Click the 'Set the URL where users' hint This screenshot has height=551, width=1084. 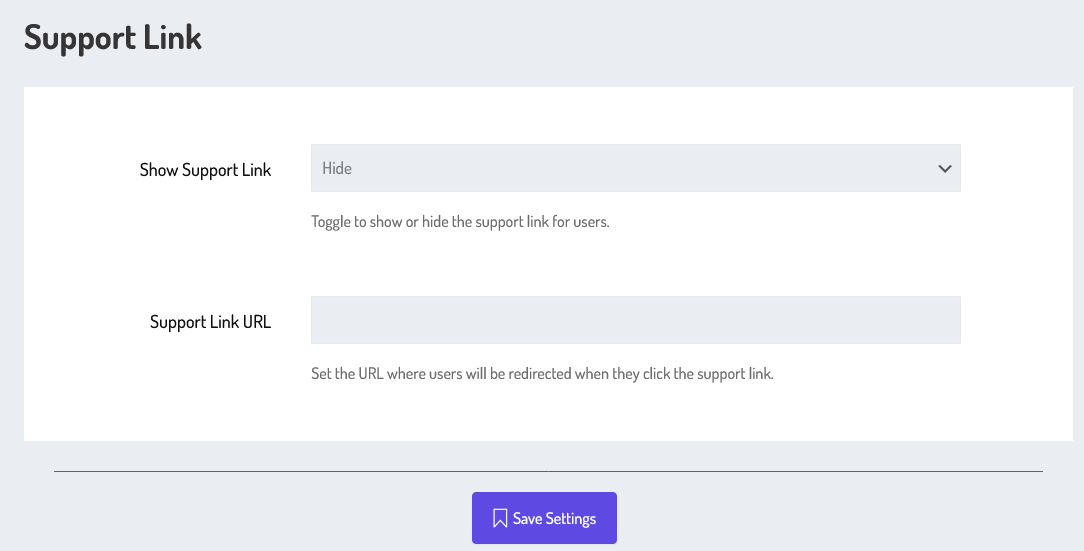[x=542, y=374]
